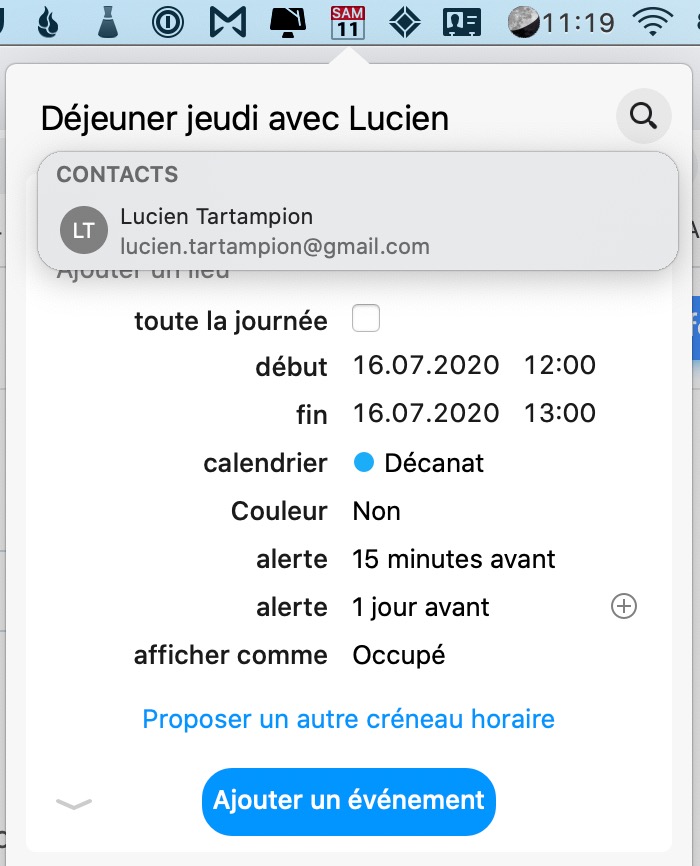Add another alert with plus icon
Screen dimensions: 700x866
[x=624, y=607]
